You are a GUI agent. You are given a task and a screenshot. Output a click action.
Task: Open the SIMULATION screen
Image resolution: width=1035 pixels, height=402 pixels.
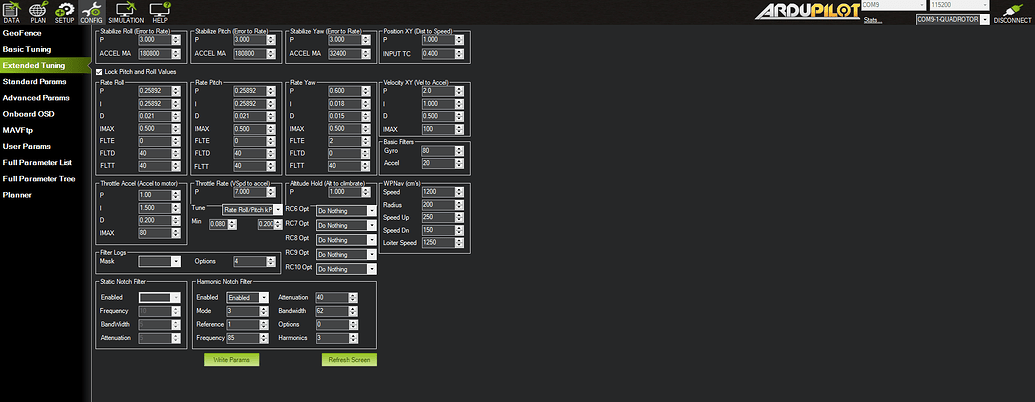[x=126, y=12]
